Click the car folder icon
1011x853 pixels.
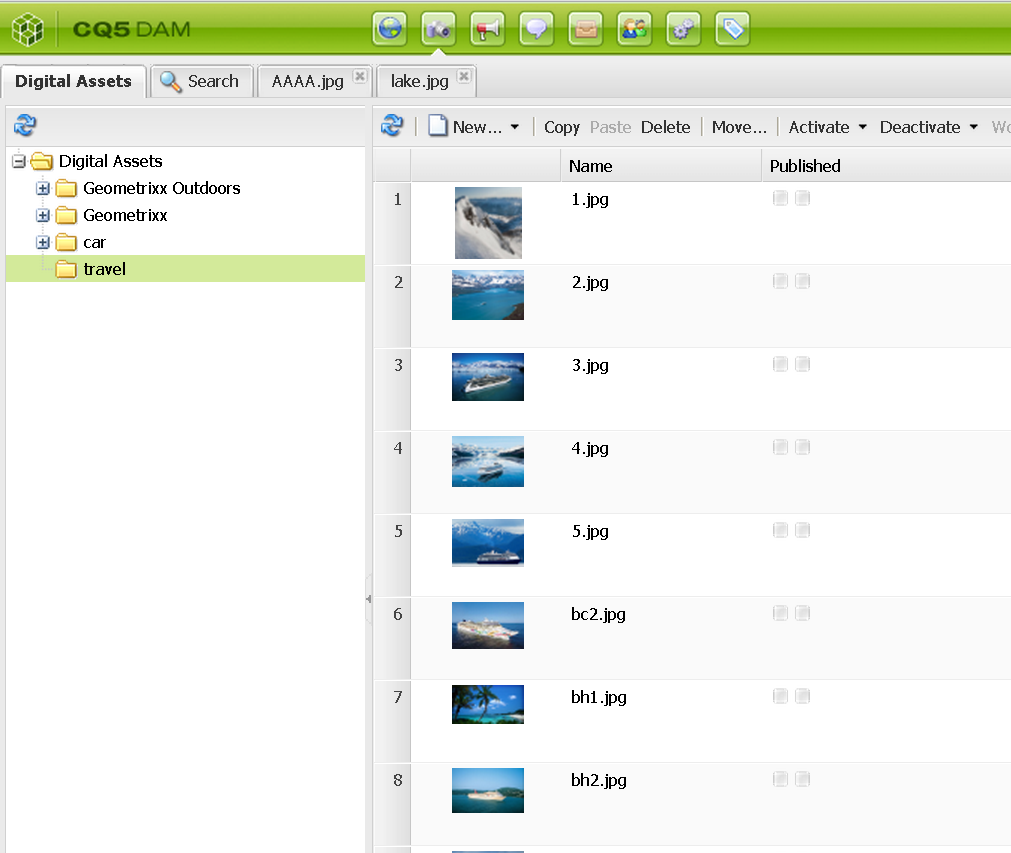point(66,242)
